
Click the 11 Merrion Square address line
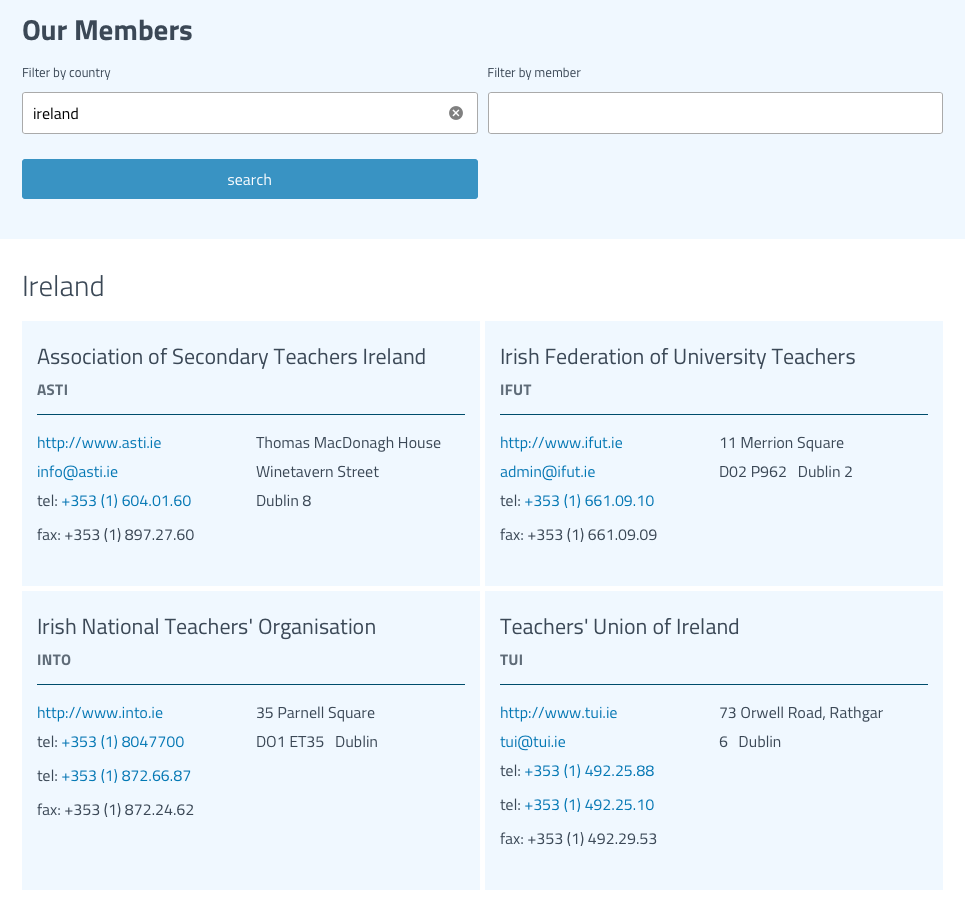pyautogui.click(x=782, y=443)
